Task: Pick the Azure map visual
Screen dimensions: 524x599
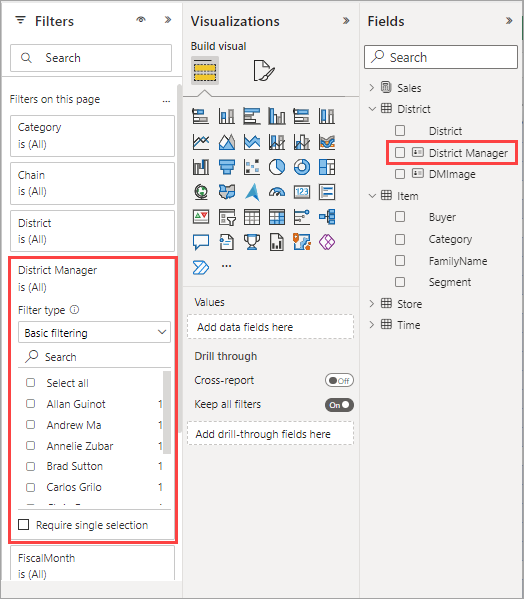Action: pos(252,192)
